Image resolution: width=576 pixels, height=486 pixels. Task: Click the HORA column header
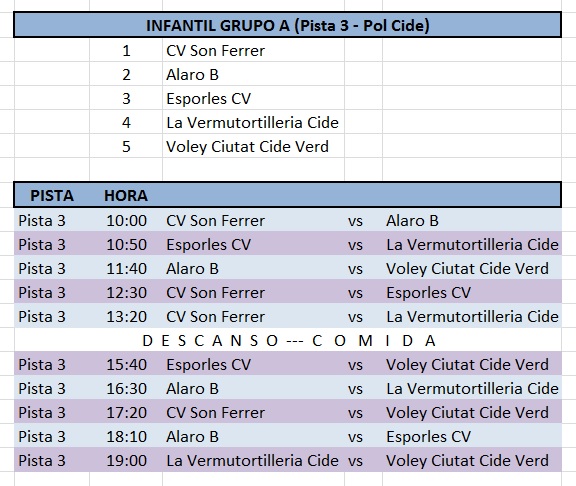[126, 195]
